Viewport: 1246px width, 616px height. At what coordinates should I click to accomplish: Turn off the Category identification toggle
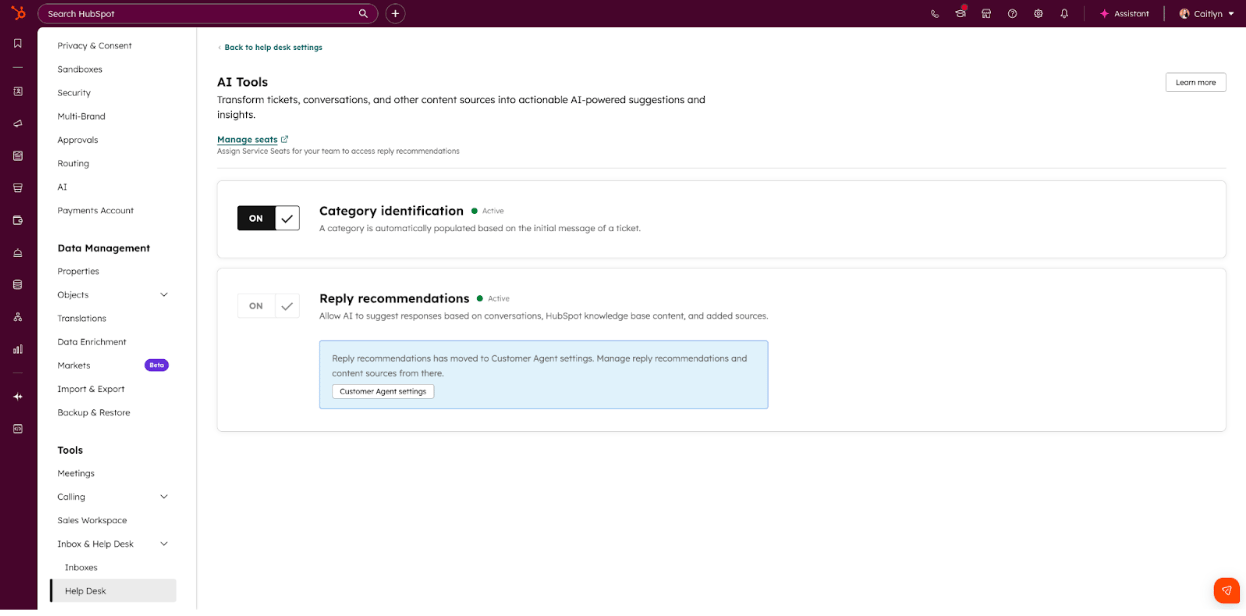pos(268,218)
